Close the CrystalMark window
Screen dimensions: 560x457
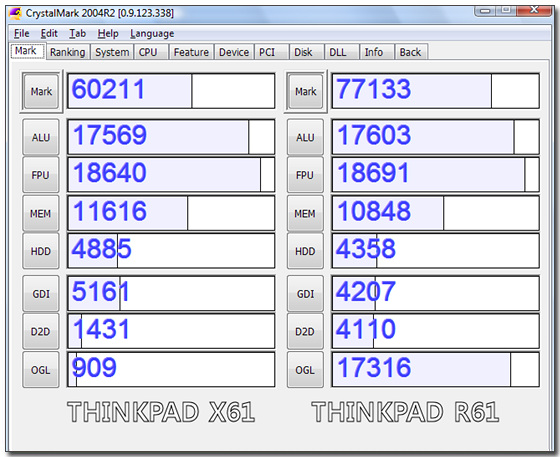pyautogui.click(x=534, y=10)
